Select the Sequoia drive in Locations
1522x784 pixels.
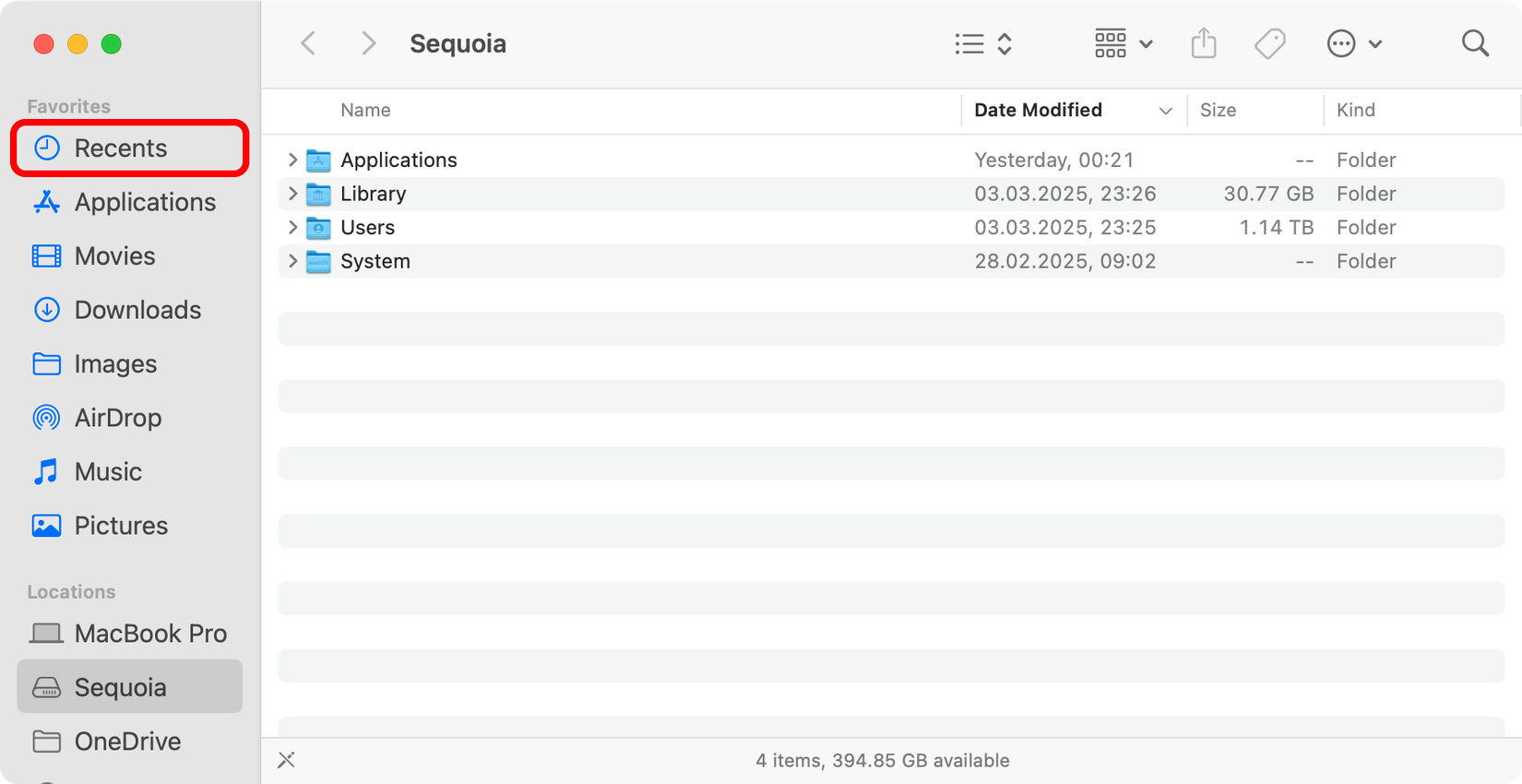(120, 686)
